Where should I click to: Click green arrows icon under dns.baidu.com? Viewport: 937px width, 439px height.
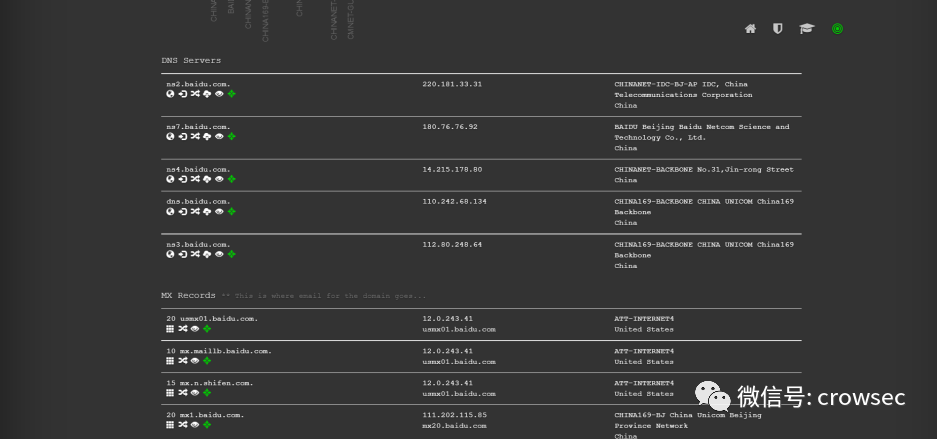[x=231, y=211]
